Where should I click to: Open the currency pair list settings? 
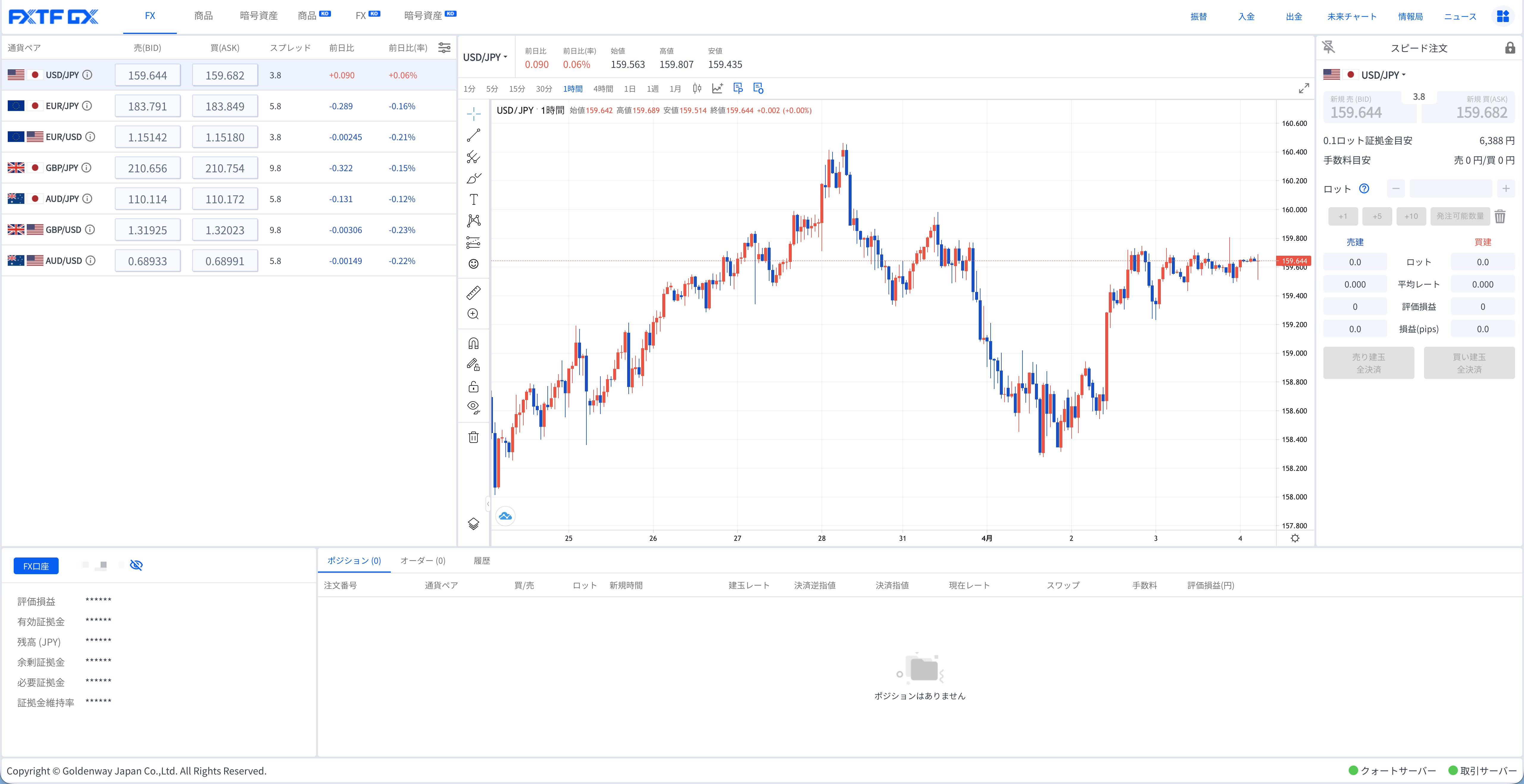click(x=444, y=48)
